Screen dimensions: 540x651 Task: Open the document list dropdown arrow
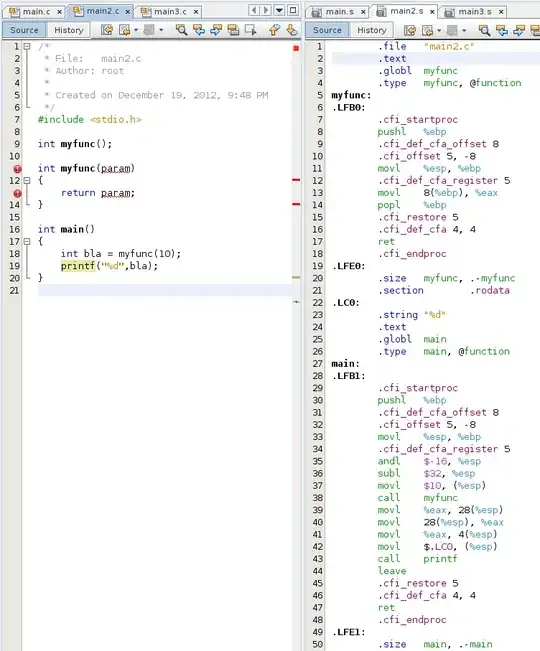click(279, 10)
